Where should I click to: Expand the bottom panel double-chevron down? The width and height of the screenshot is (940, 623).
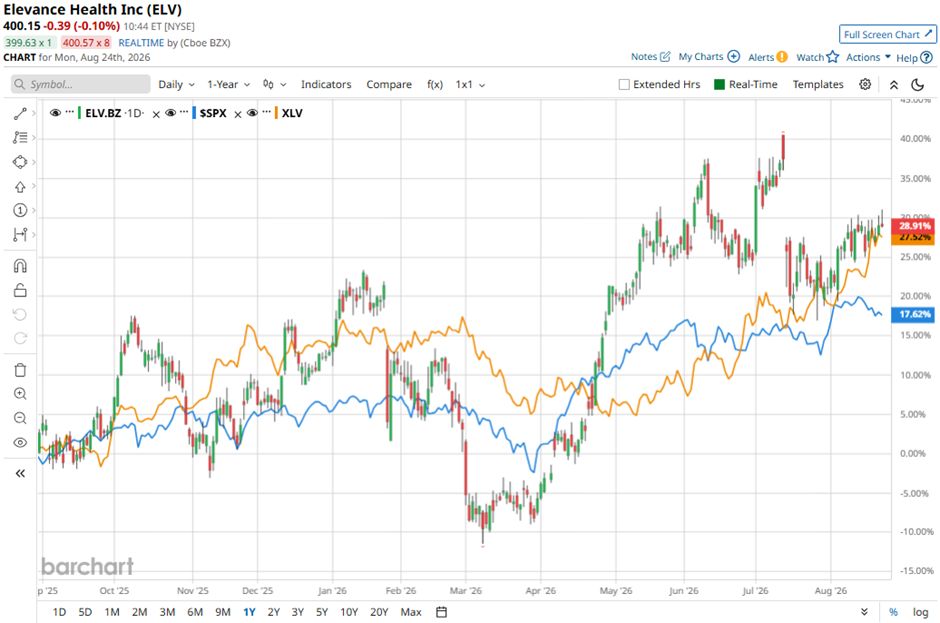click(864, 612)
